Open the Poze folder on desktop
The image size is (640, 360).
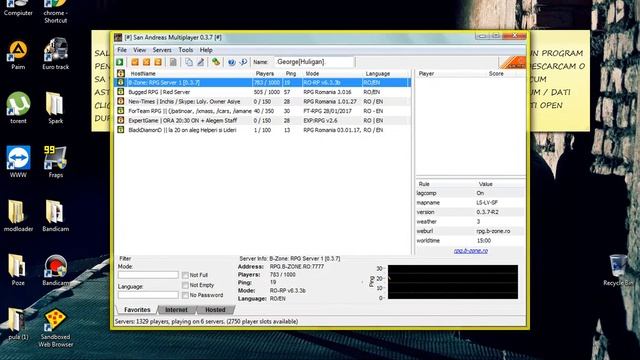tap(18, 270)
